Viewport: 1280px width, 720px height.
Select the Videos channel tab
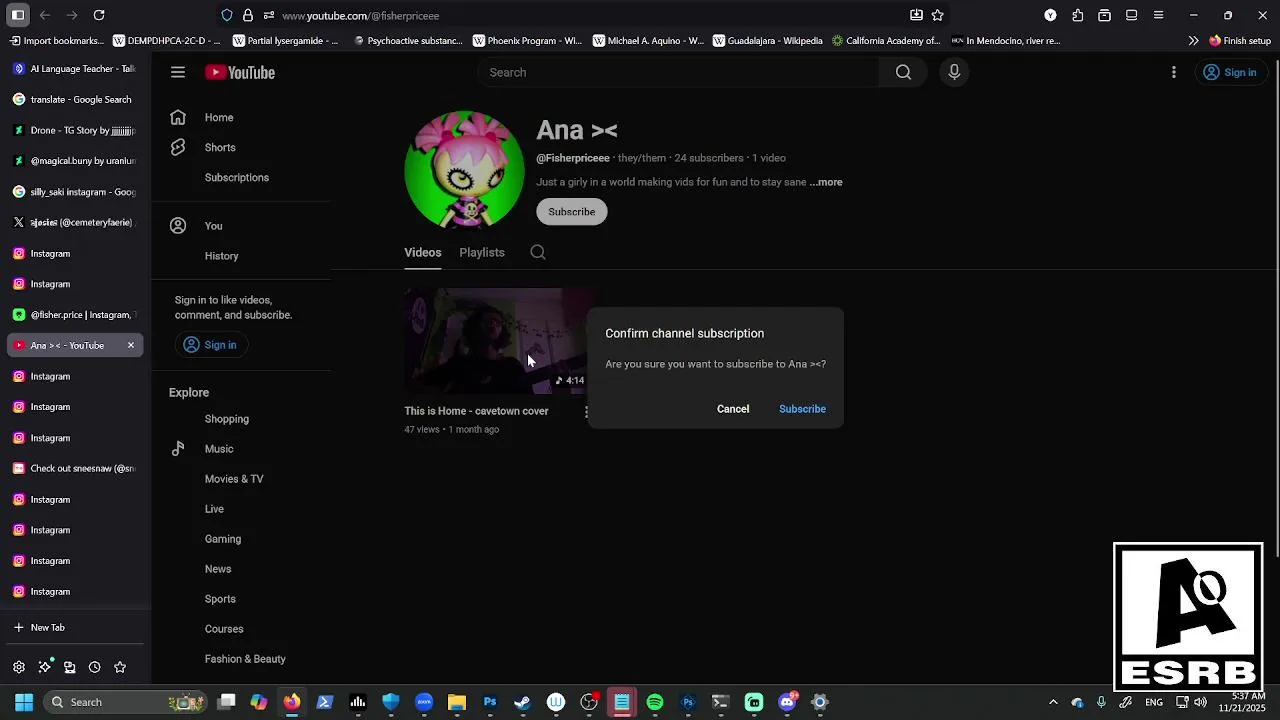(422, 252)
